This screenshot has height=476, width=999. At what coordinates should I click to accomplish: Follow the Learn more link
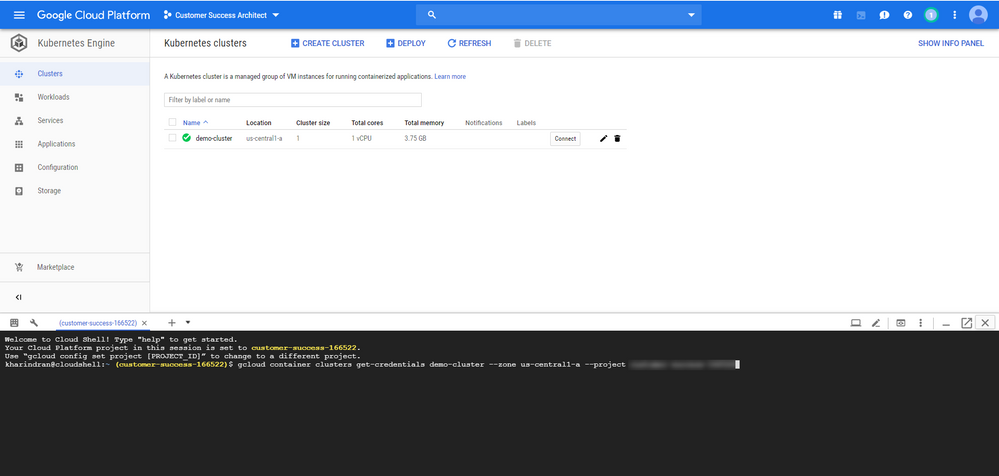pos(449,76)
